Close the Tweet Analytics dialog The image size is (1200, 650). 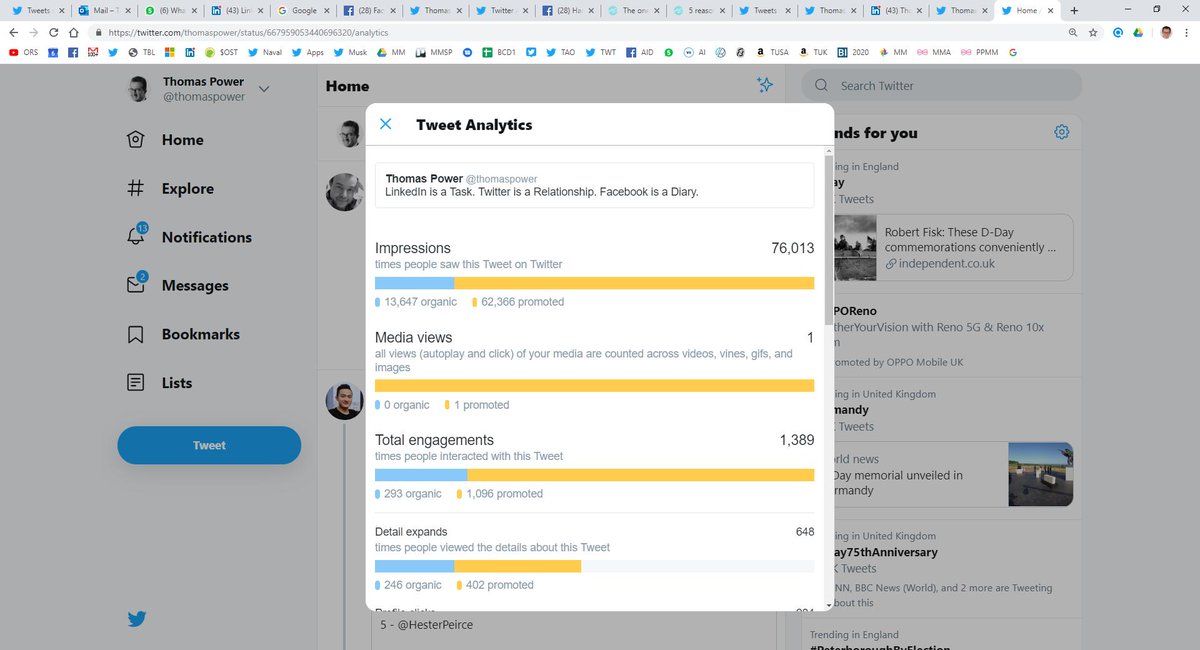[x=385, y=125]
